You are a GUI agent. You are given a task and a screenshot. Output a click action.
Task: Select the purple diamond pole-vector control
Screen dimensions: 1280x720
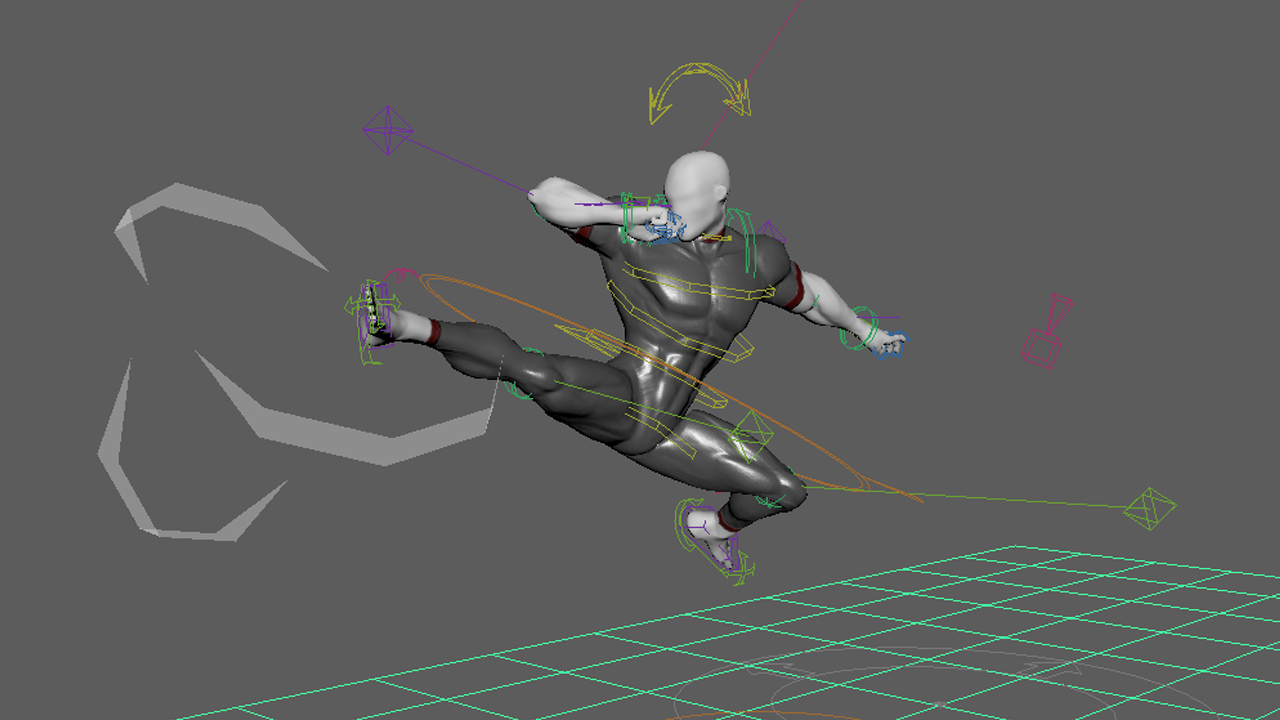coord(387,130)
